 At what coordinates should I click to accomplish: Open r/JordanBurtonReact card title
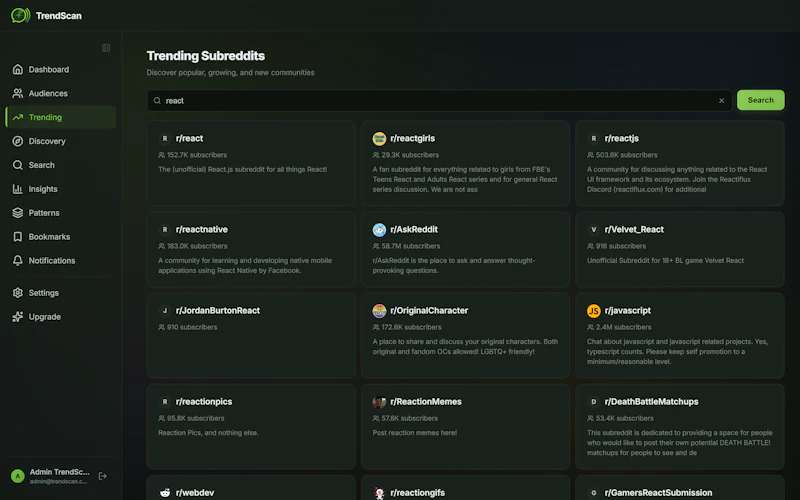[218, 311]
